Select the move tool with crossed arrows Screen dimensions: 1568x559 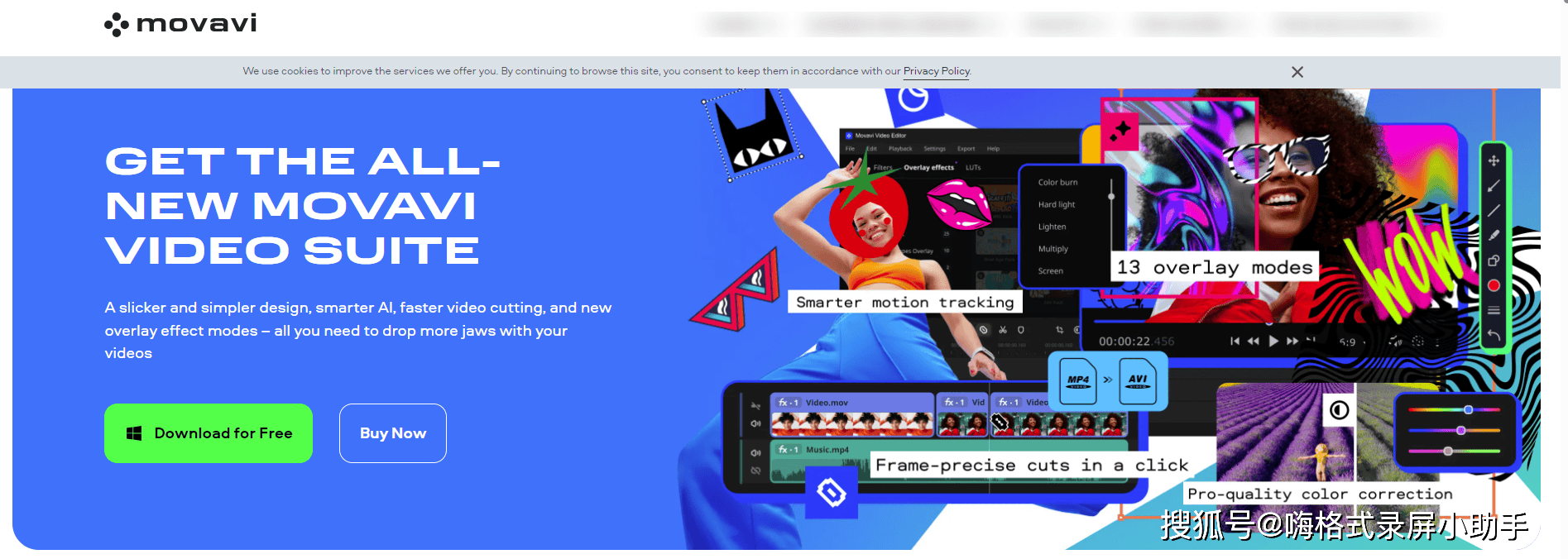pos(1494,160)
